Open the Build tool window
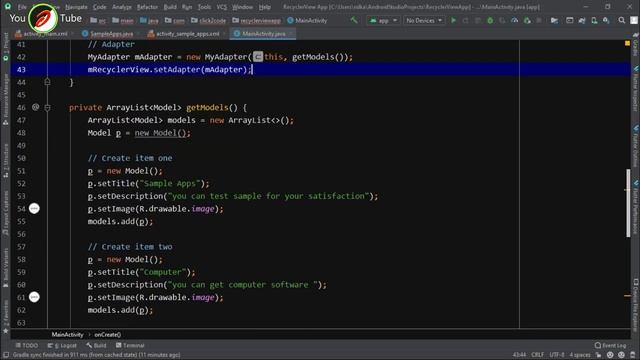Viewport: 640px width, 360px height. pyautogui.click(x=96, y=345)
